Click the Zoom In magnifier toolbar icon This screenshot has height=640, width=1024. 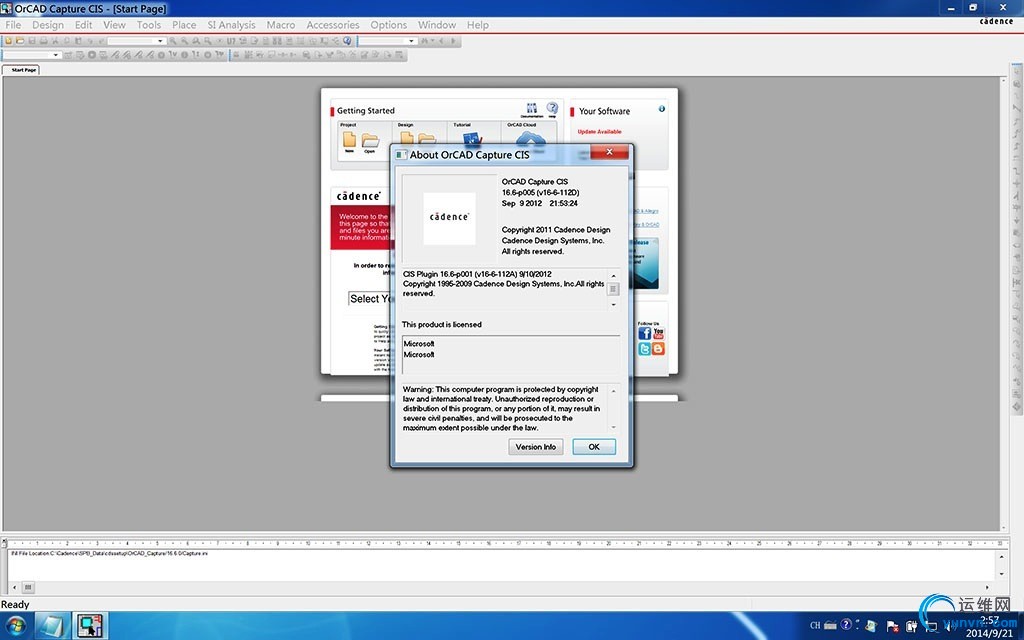point(173,40)
